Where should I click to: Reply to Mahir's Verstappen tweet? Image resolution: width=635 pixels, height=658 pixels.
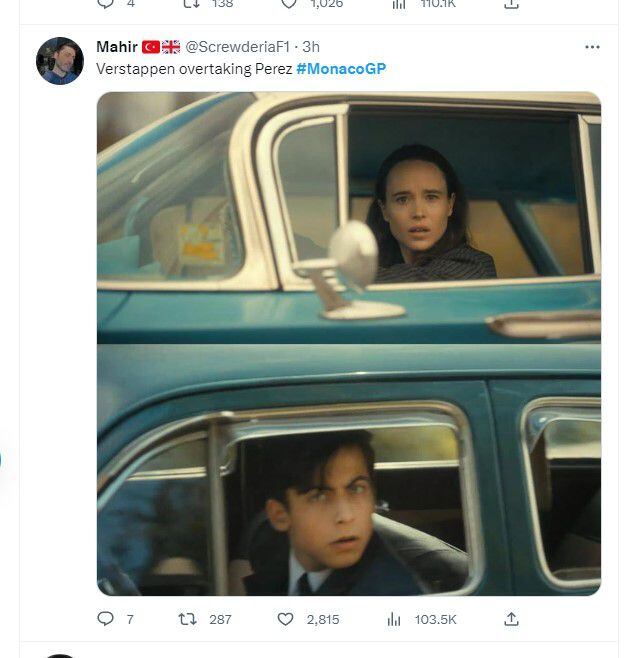coord(106,620)
